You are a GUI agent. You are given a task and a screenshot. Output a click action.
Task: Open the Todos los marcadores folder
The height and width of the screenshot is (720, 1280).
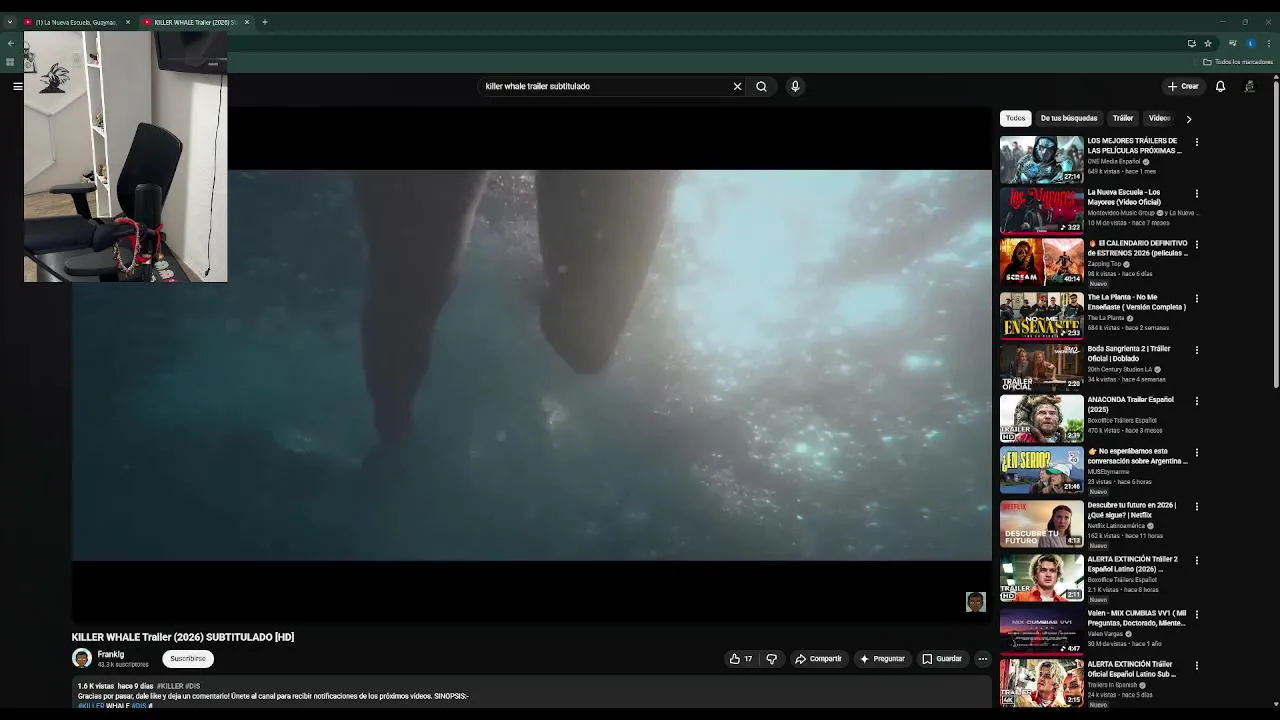(x=1238, y=62)
